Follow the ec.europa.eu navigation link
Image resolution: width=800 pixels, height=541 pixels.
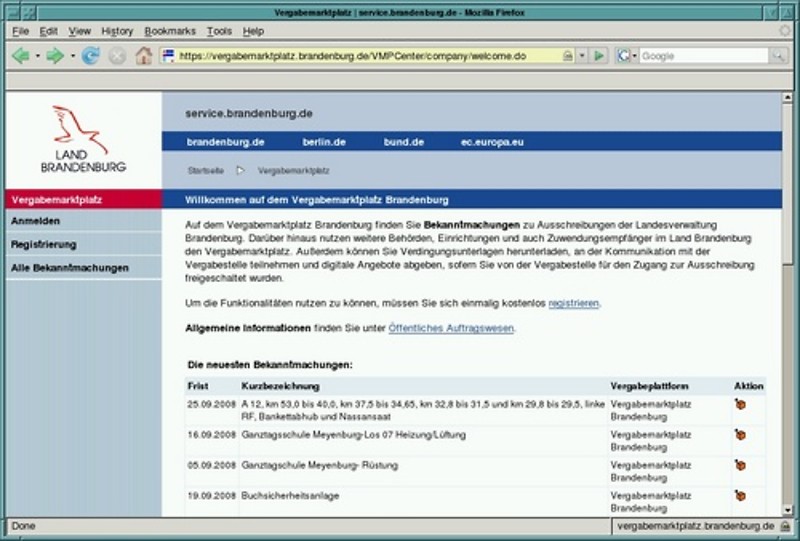492,142
